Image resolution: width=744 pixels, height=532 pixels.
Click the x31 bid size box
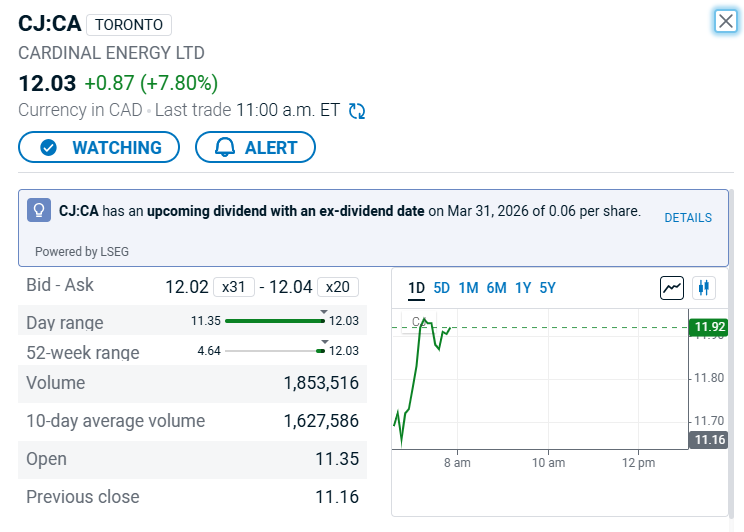(233, 287)
